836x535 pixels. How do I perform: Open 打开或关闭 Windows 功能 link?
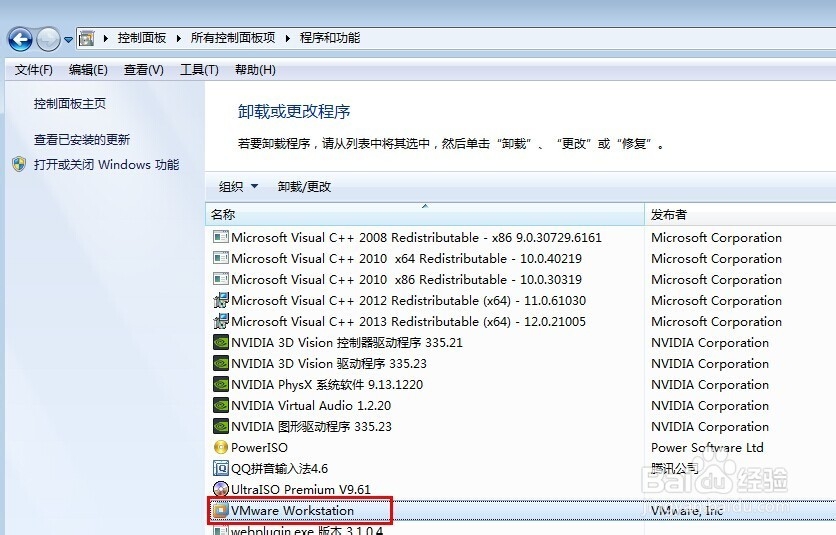(x=106, y=164)
